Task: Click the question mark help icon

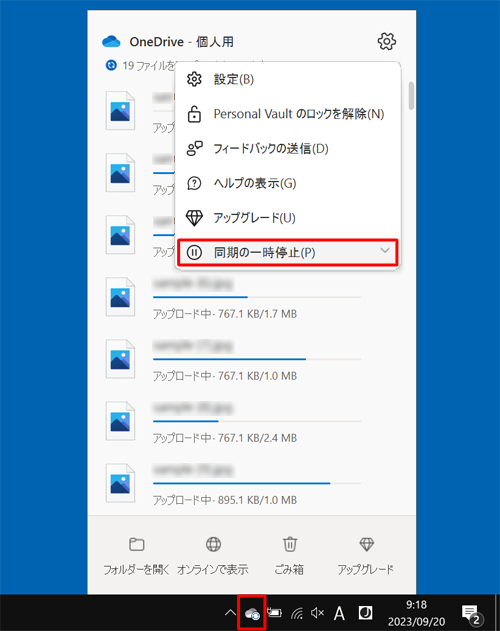Action: tap(194, 184)
